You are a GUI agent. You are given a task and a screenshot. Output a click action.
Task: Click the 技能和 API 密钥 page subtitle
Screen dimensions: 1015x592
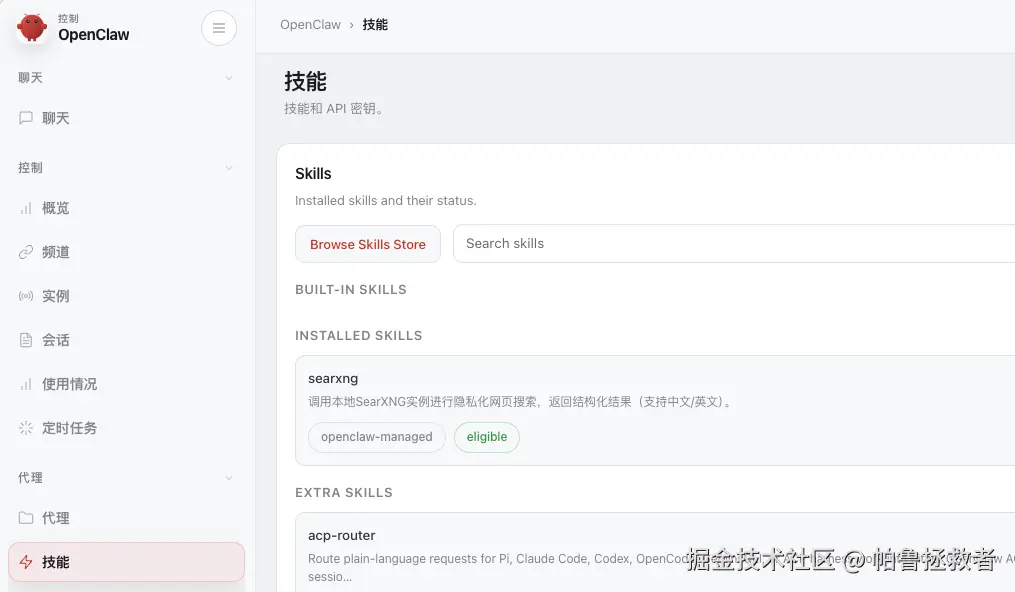[x=335, y=109]
